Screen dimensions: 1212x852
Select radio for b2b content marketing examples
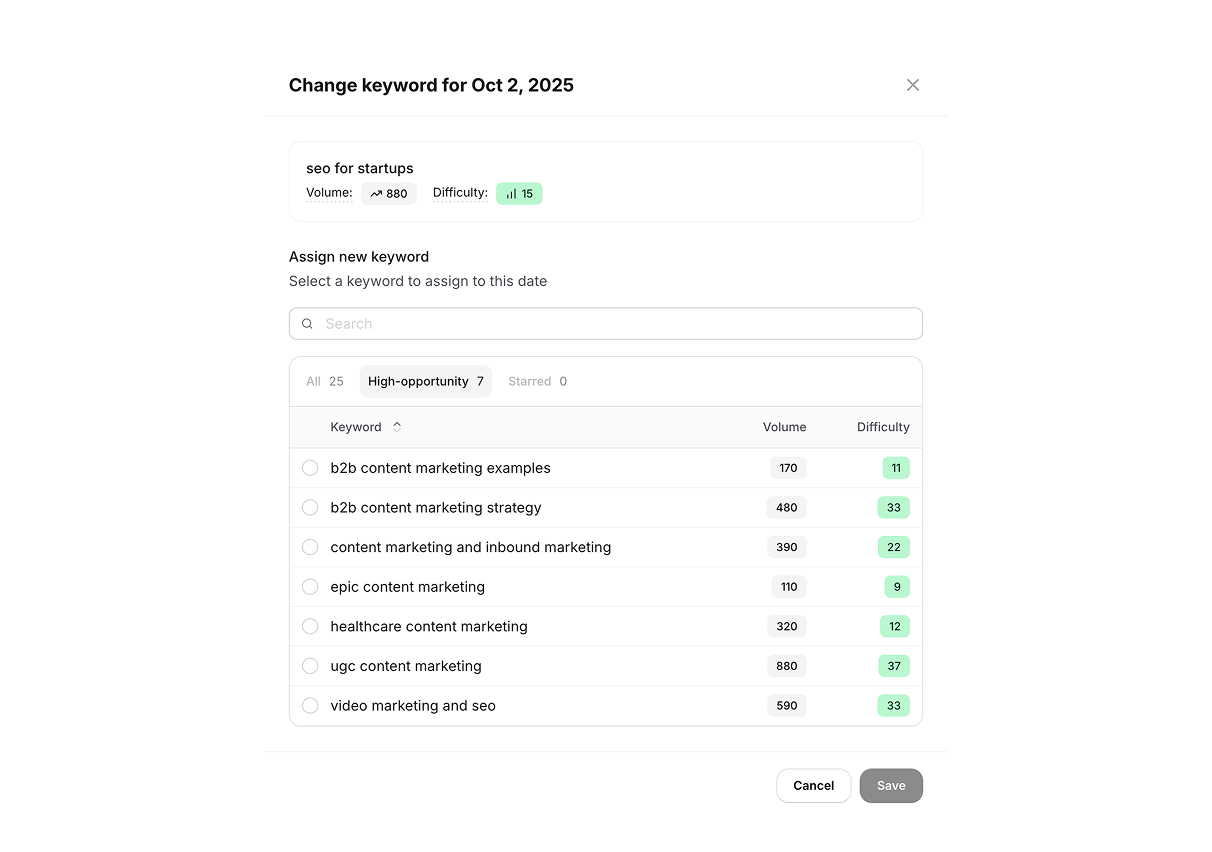pyautogui.click(x=310, y=468)
